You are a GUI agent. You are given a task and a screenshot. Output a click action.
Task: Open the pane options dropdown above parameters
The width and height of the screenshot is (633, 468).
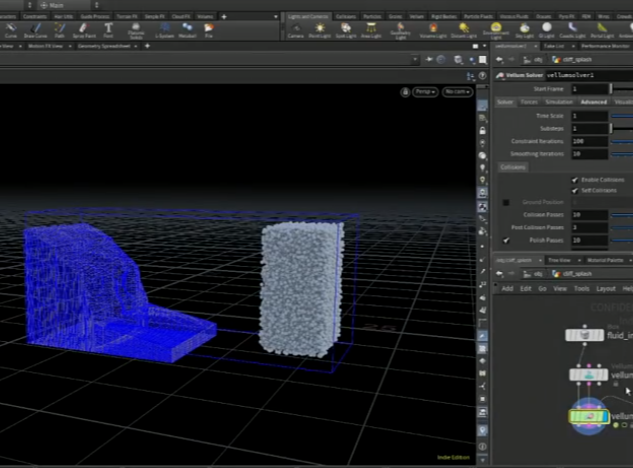[x=484, y=46]
